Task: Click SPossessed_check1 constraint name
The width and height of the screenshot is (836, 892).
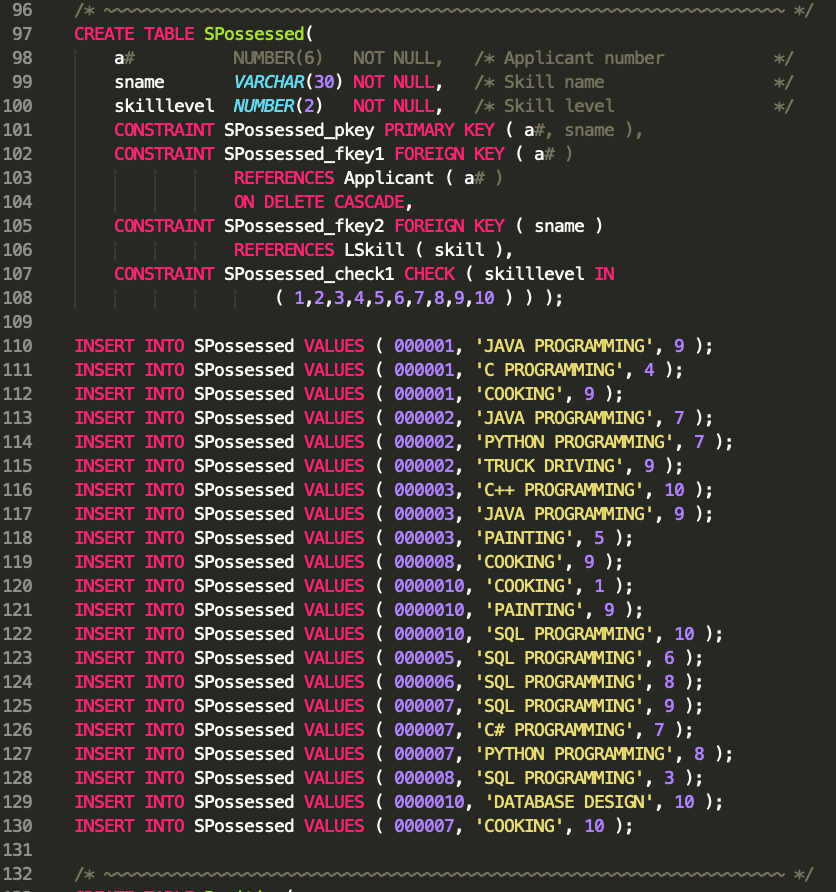Action: coord(309,274)
